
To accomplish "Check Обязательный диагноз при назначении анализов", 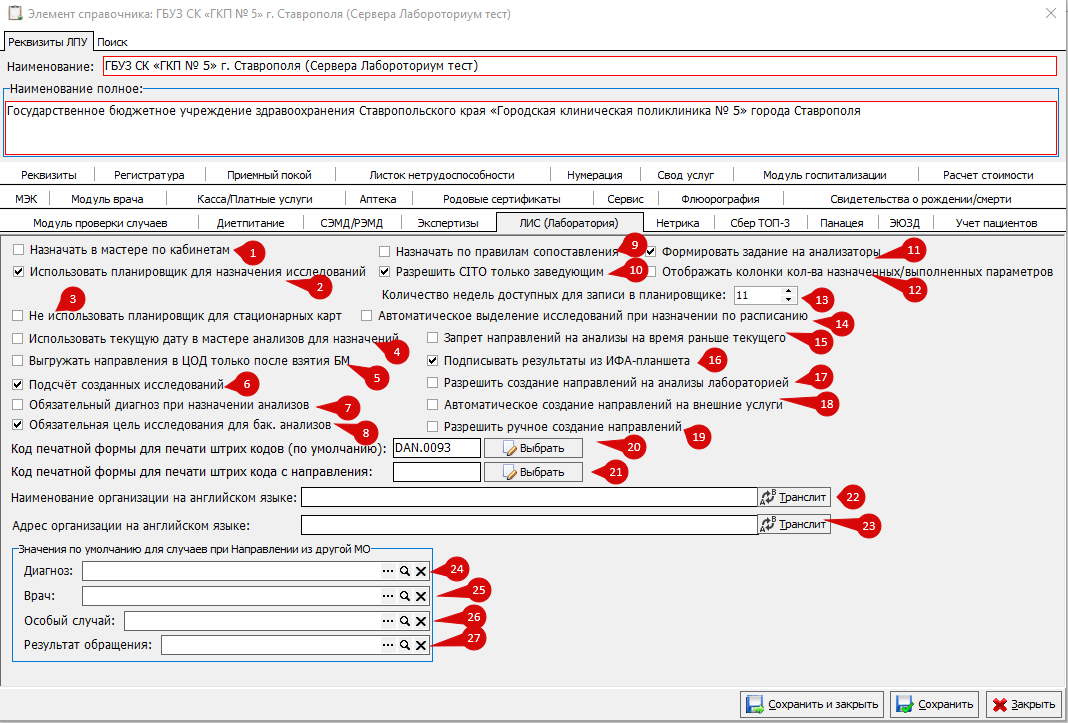I will (18, 404).
